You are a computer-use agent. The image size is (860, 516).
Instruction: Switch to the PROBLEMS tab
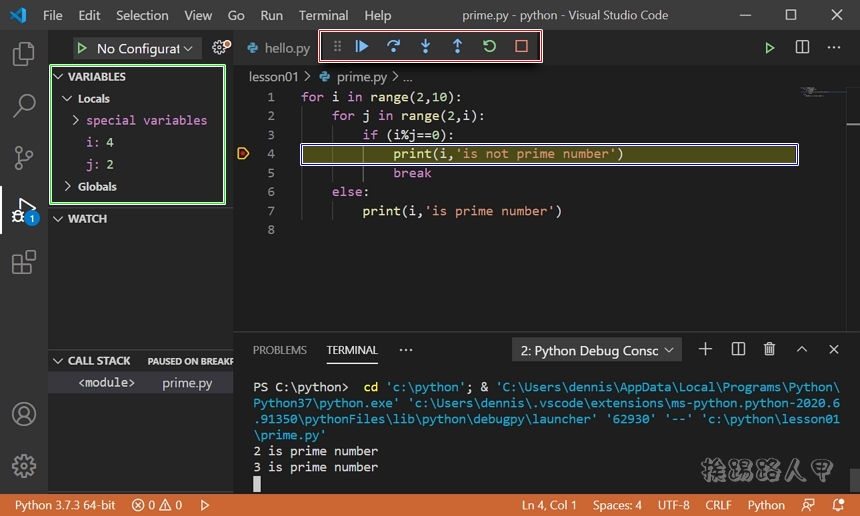(x=280, y=350)
